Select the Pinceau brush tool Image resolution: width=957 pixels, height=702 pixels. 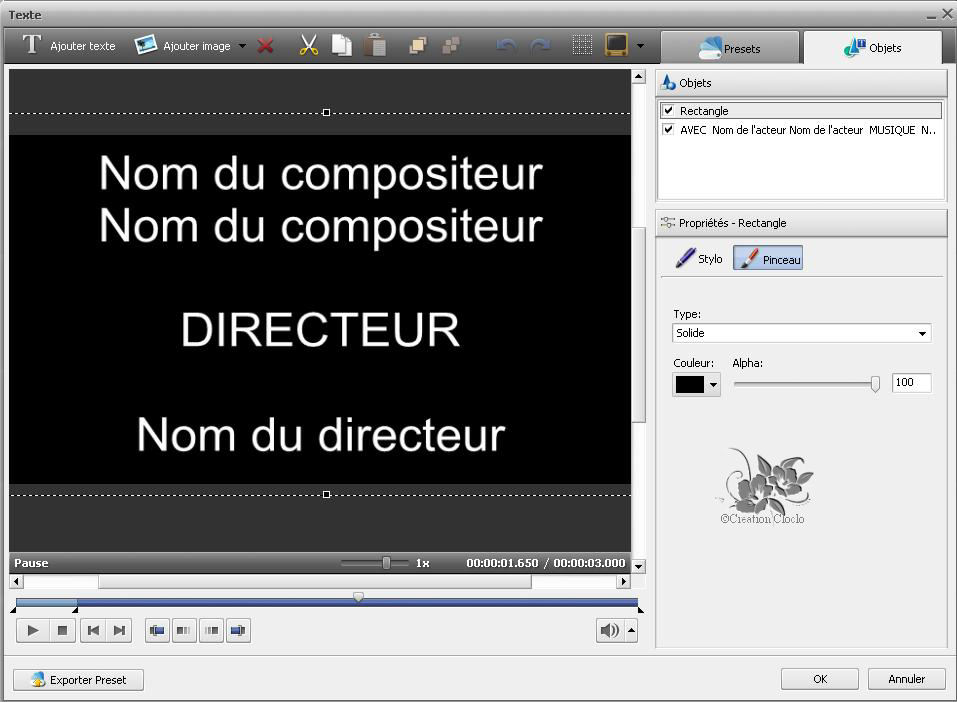pyautogui.click(x=768, y=259)
